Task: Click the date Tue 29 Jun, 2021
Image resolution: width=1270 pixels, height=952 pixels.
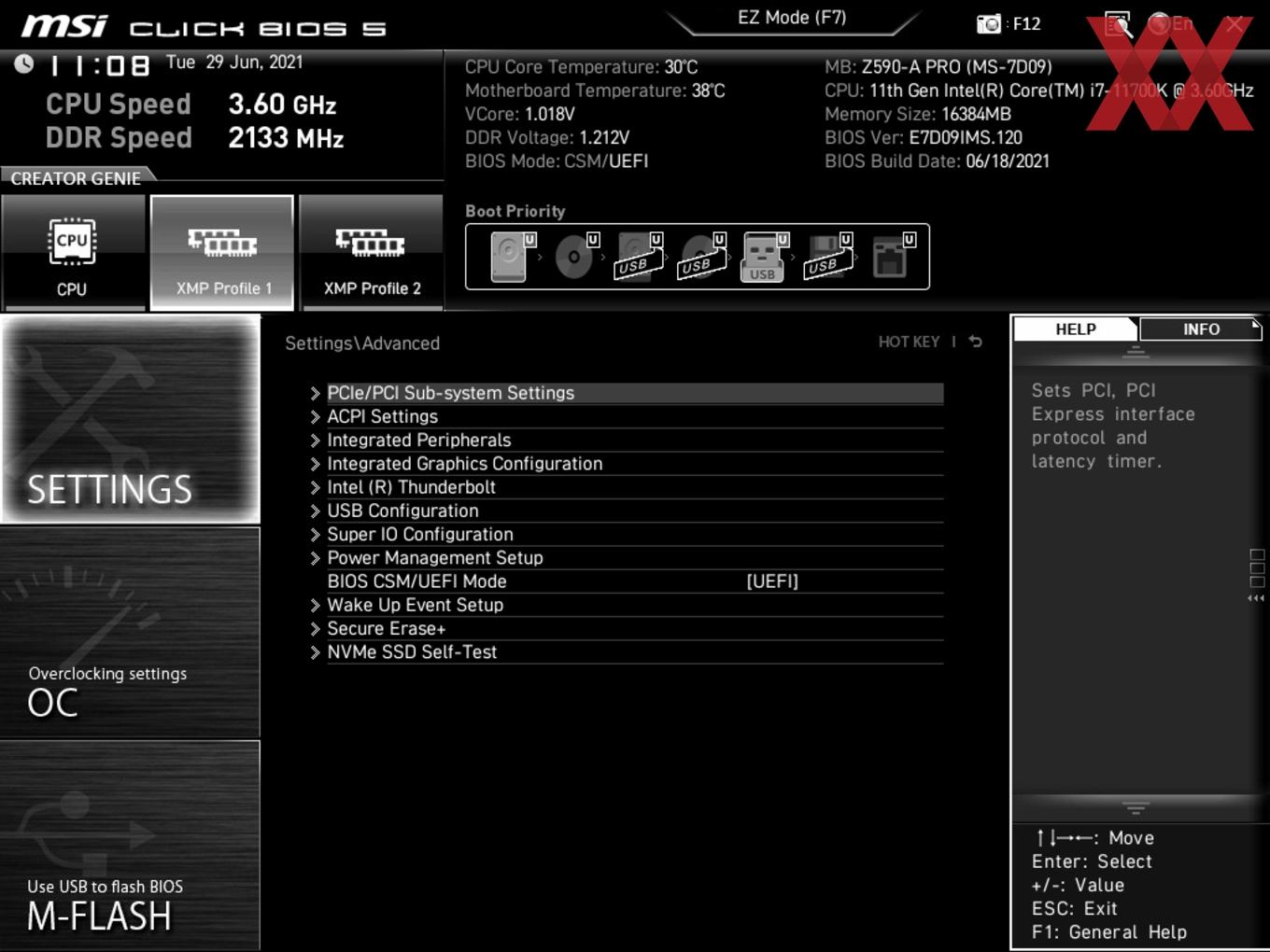Action: [234, 63]
